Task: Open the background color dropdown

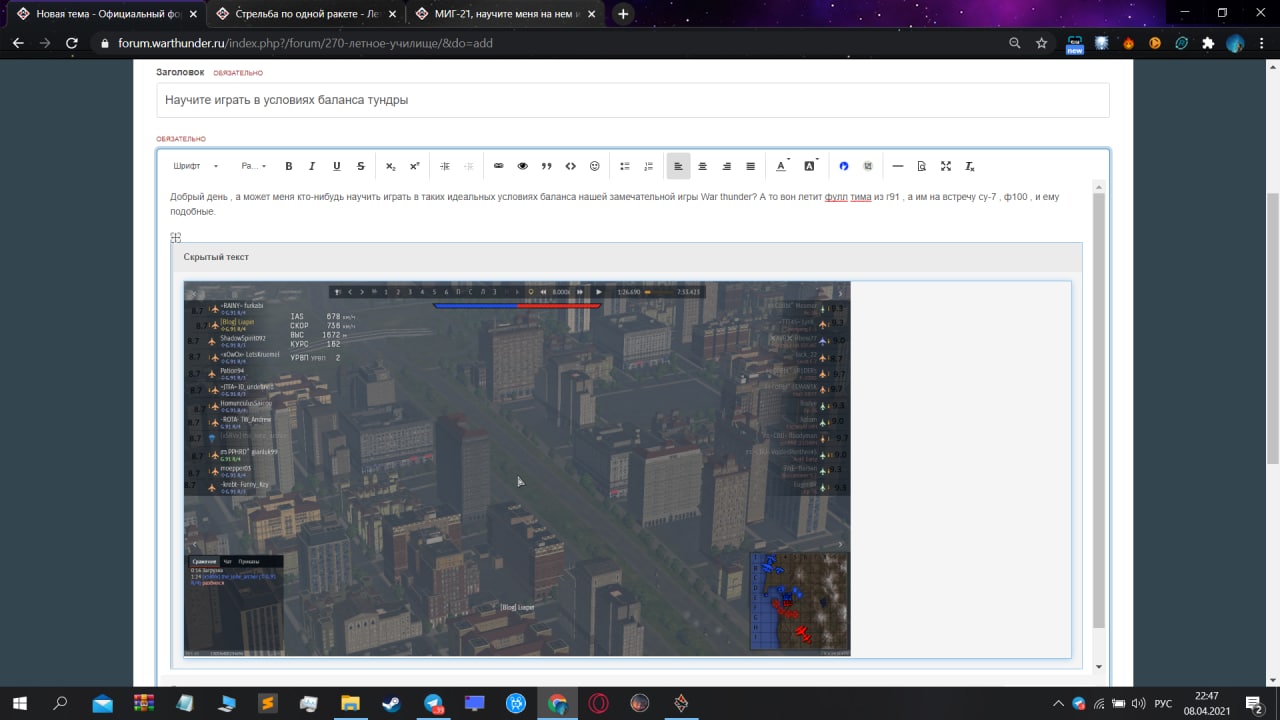Action: [x=811, y=166]
